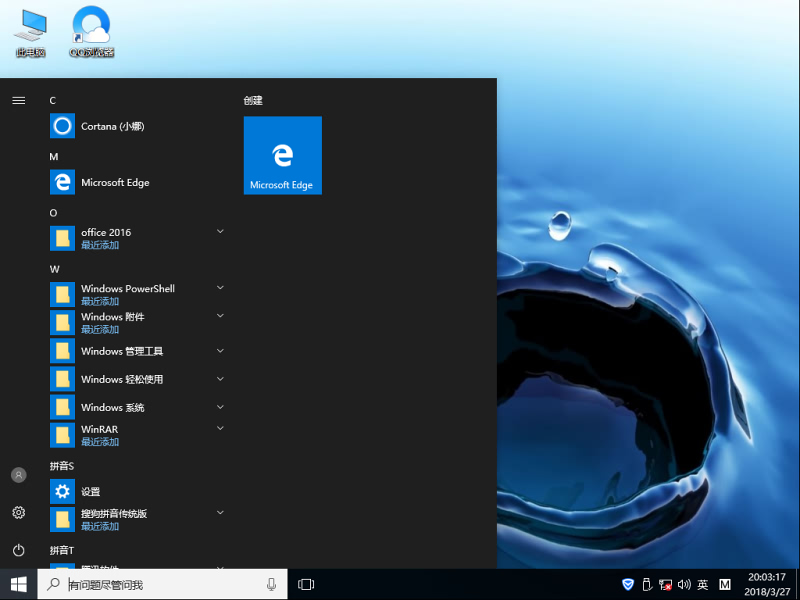Image resolution: width=800 pixels, height=600 pixels.
Task: Click the user account avatar icon
Action: 18,475
